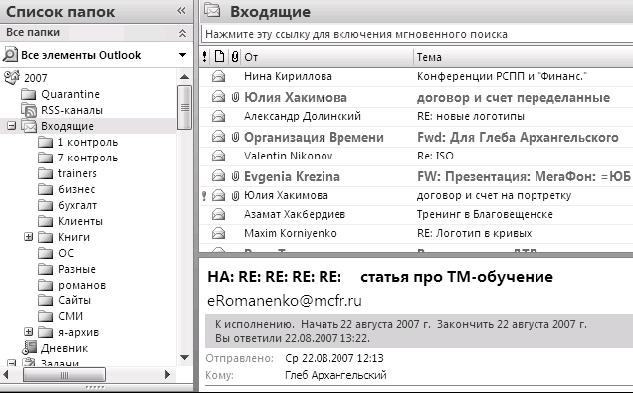Image resolution: width=633 pixels, height=393 pixels.
Task: Open message from Valentin Nikonov
Action: (x=416, y=156)
